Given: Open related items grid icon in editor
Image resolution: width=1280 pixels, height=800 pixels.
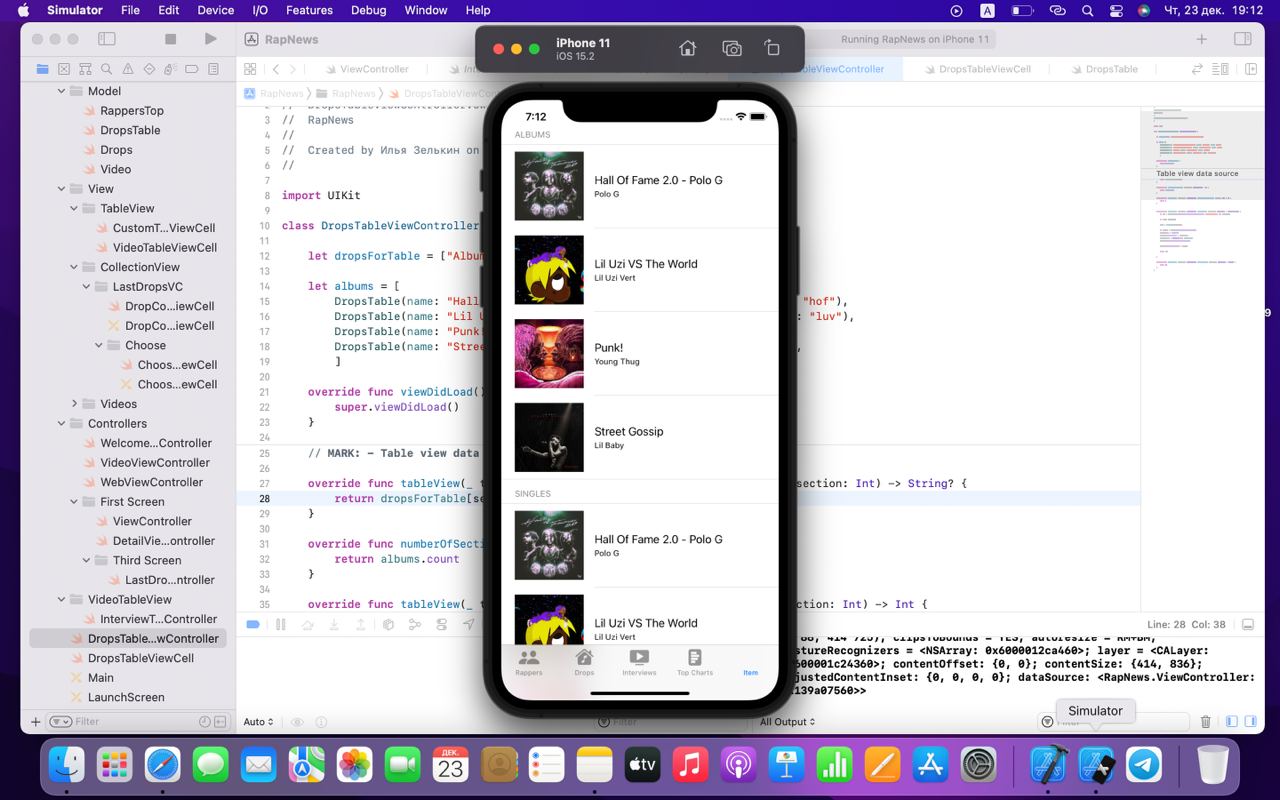Looking at the screenshot, I should point(250,69).
